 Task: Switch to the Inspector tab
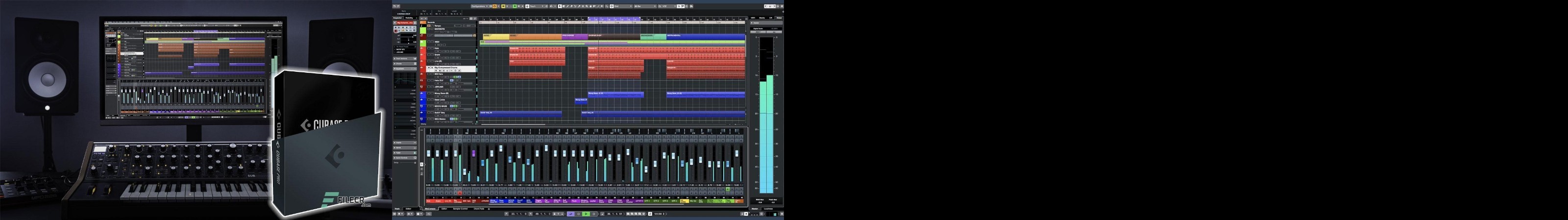[x=398, y=18]
